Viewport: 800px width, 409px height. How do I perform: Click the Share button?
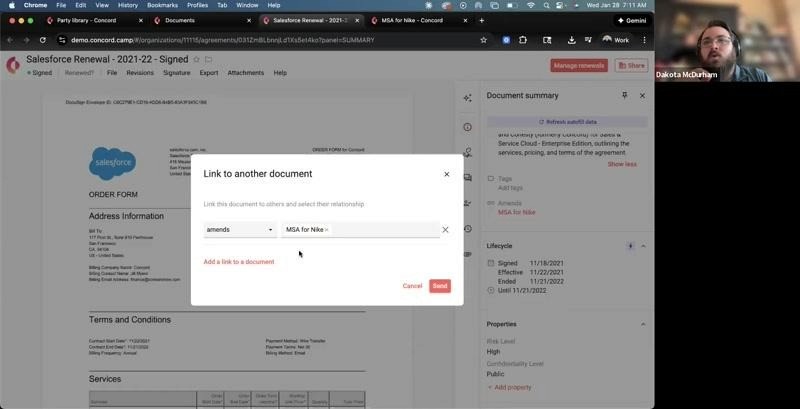point(631,65)
